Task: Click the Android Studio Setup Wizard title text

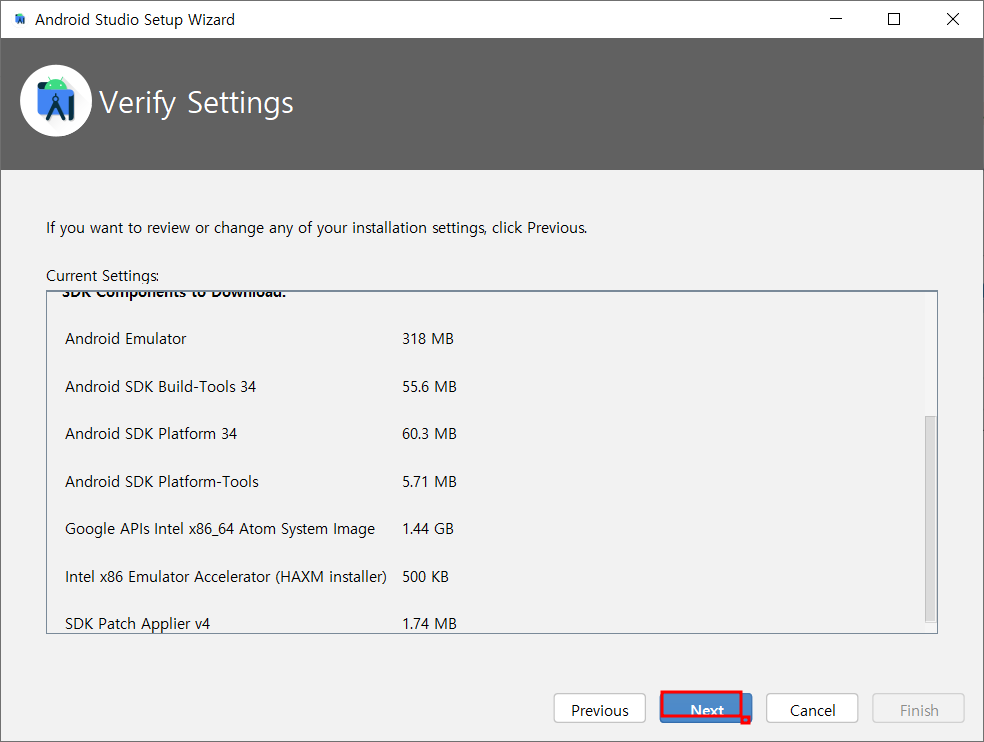Action: (x=135, y=19)
